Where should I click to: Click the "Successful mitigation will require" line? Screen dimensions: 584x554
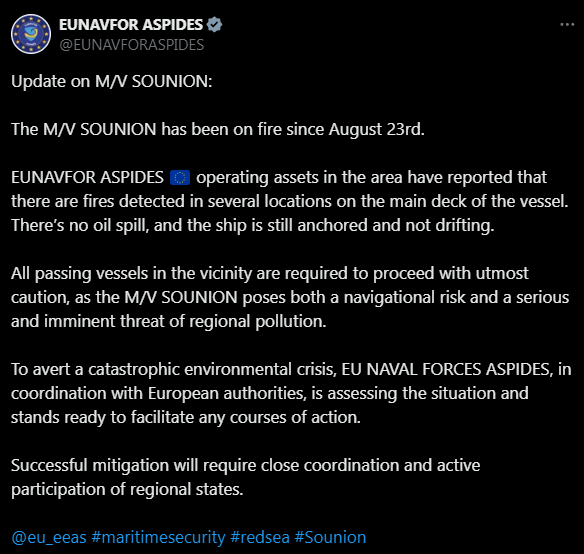[x=245, y=466]
